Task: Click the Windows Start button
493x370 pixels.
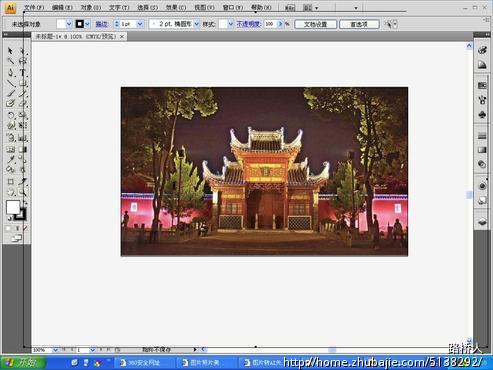Action: click(x=23, y=362)
